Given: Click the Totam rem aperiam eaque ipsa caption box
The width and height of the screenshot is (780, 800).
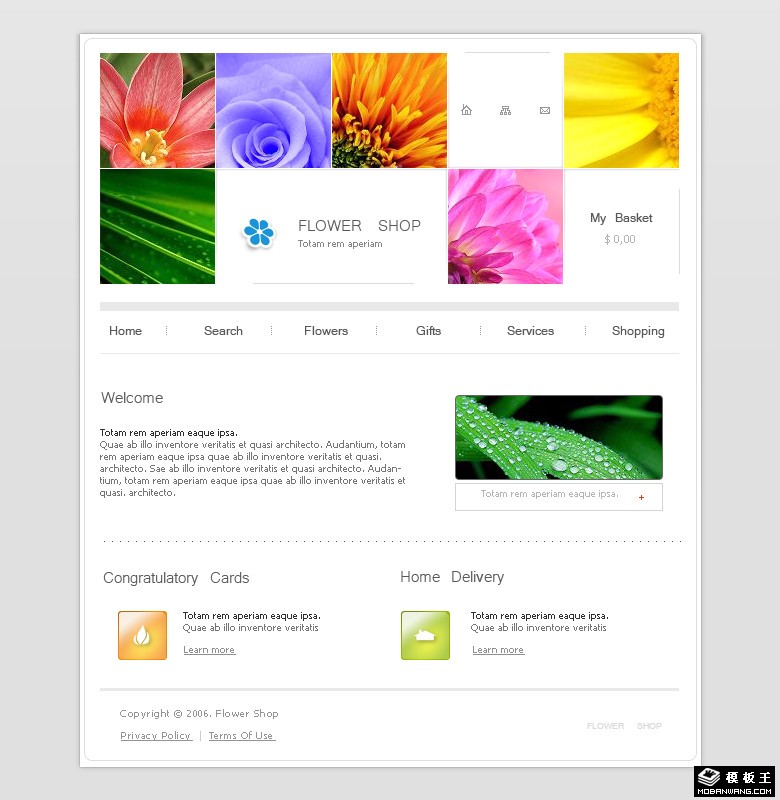Looking at the screenshot, I should pos(559,497).
